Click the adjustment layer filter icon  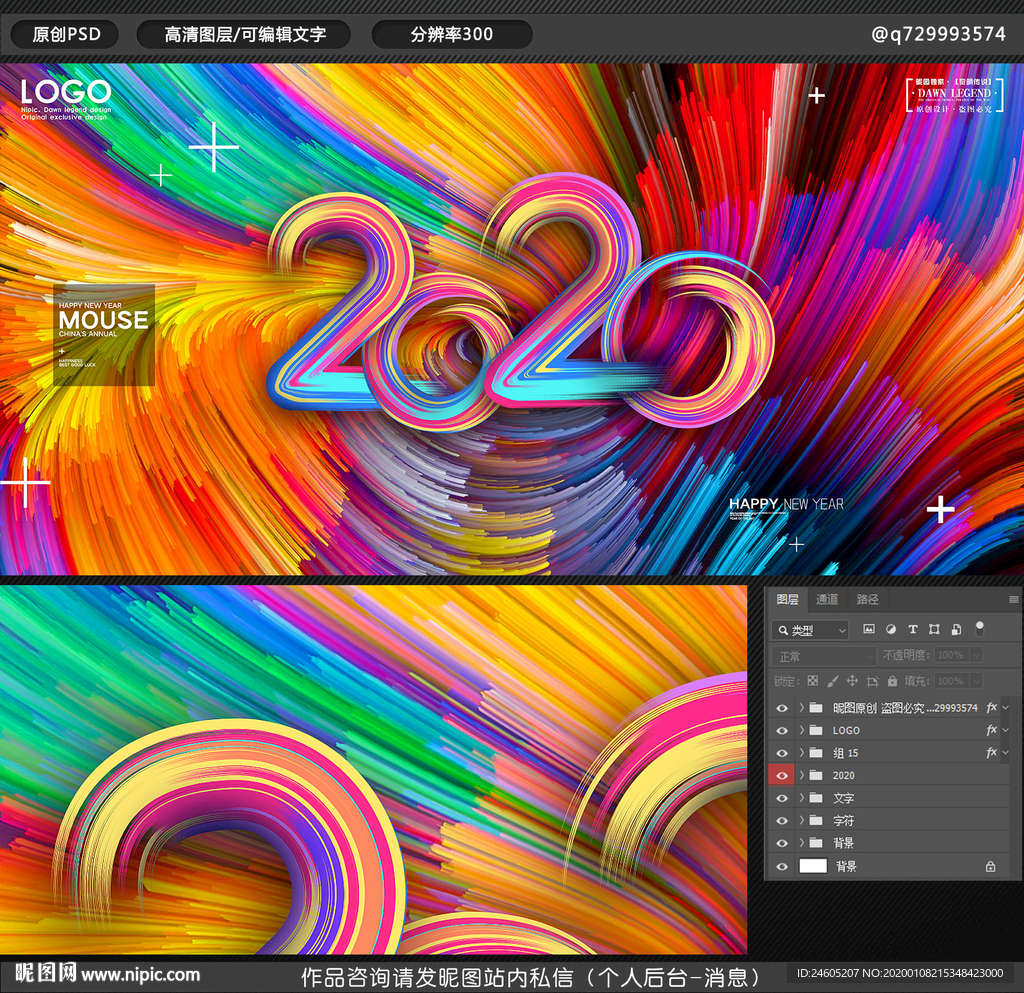point(890,629)
